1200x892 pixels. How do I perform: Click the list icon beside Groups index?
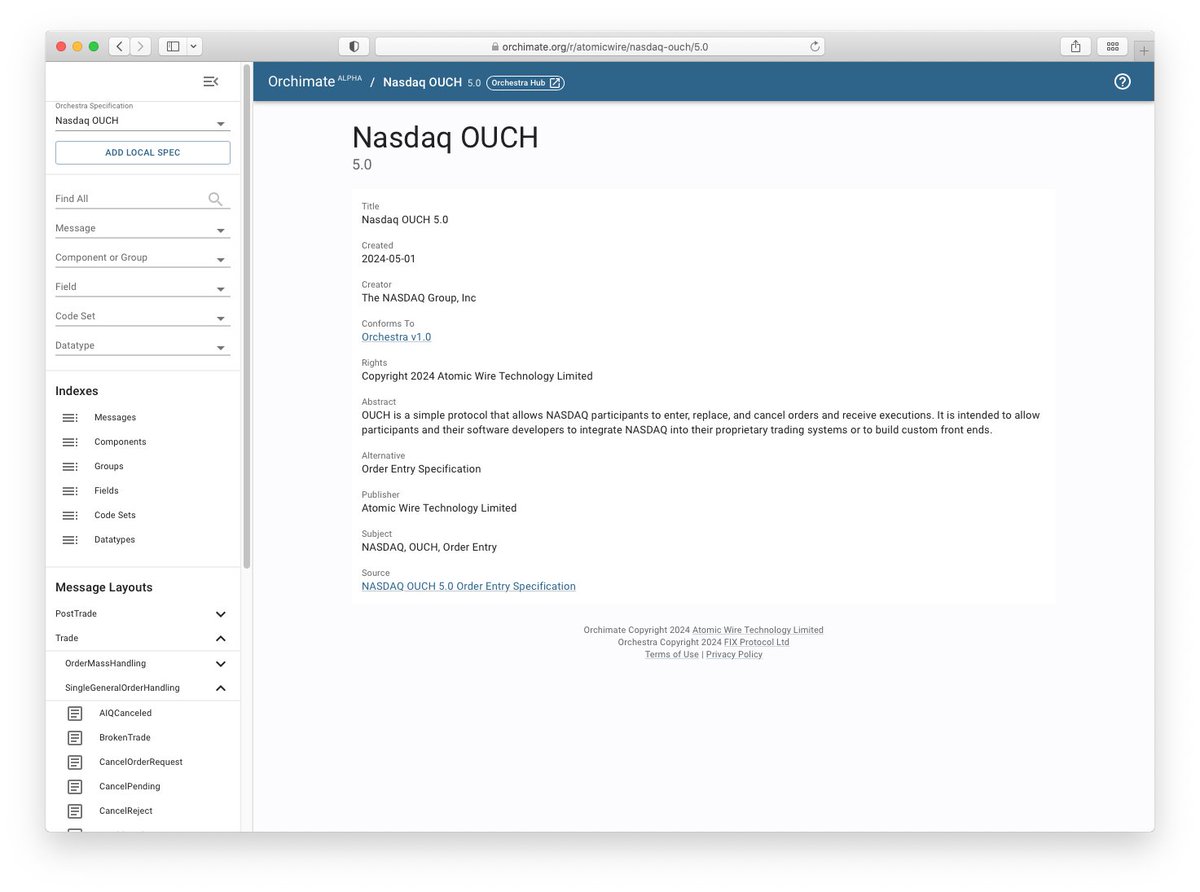[70, 467]
